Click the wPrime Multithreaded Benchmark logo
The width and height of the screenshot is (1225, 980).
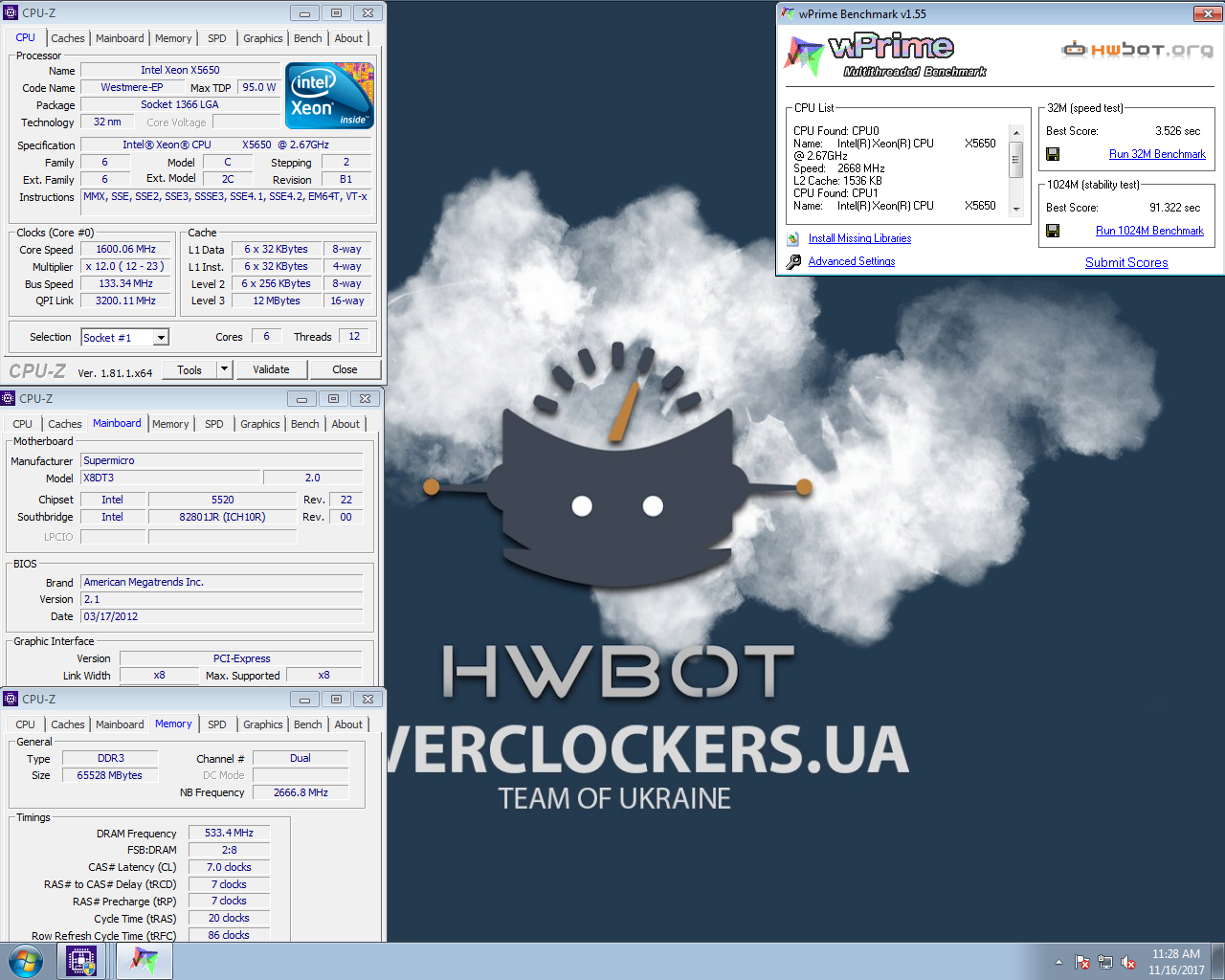[x=885, y=56]
